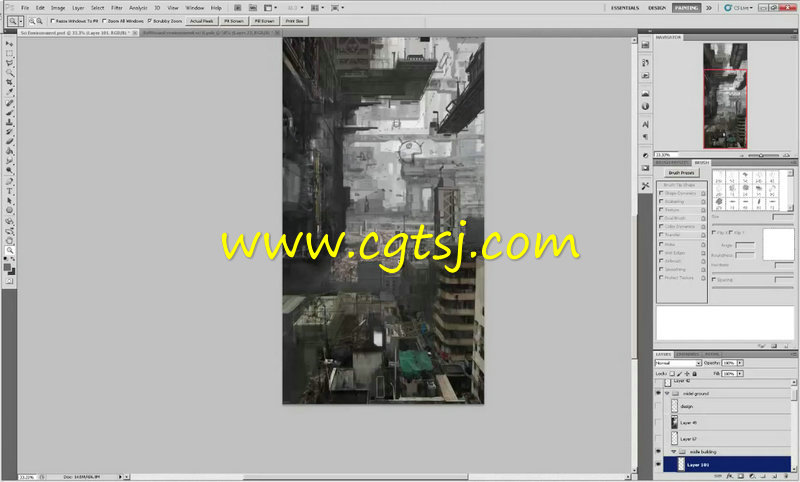Enable Shape Dynamics in Brush panel
Viewport: 800px width, 482px height.
click(x=661, y=193)
